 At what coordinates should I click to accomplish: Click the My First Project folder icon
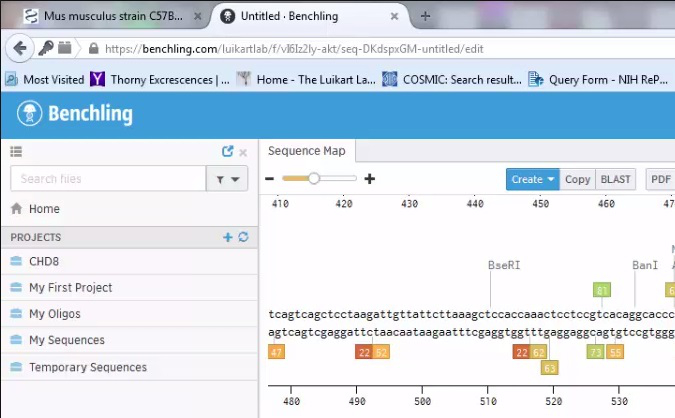pos(16,287)
